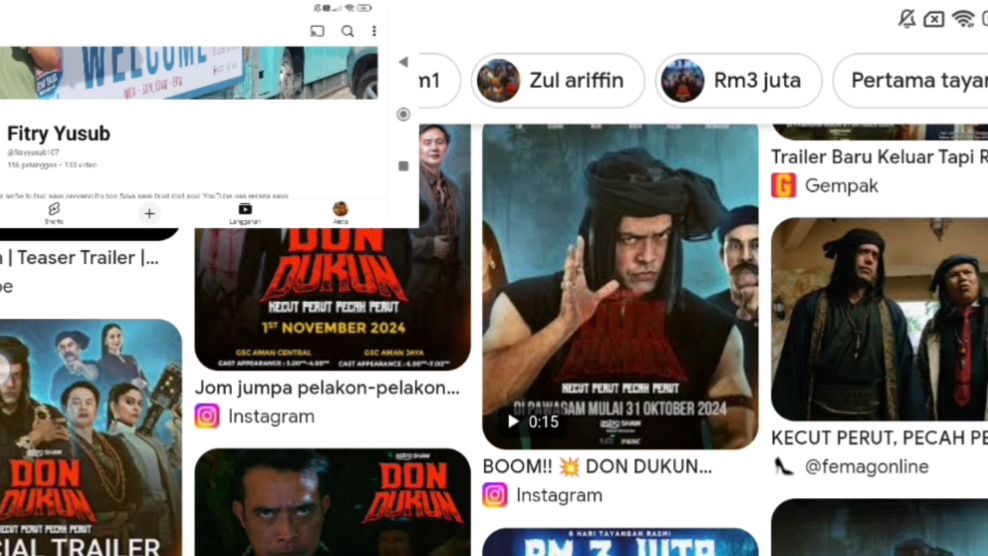Click the Wi-Fi status icon
The width and height of the screenshot is (988, 556).
[x=963, y=19]
